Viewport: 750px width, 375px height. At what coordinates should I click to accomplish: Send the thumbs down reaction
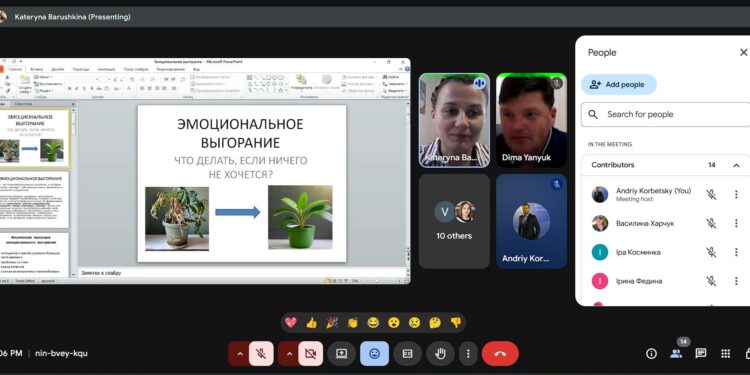pos(455,322)
